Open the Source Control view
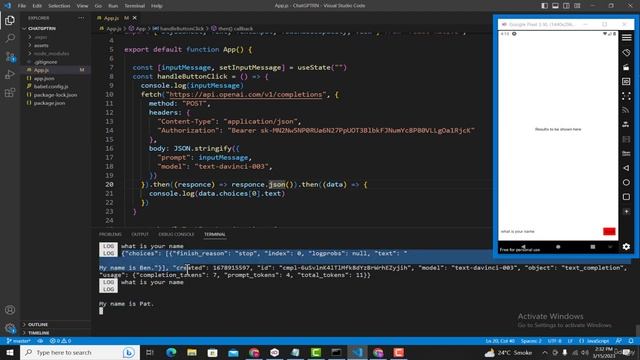The height and width of the screenshot is (360, 640). click(x=10, y=57)
